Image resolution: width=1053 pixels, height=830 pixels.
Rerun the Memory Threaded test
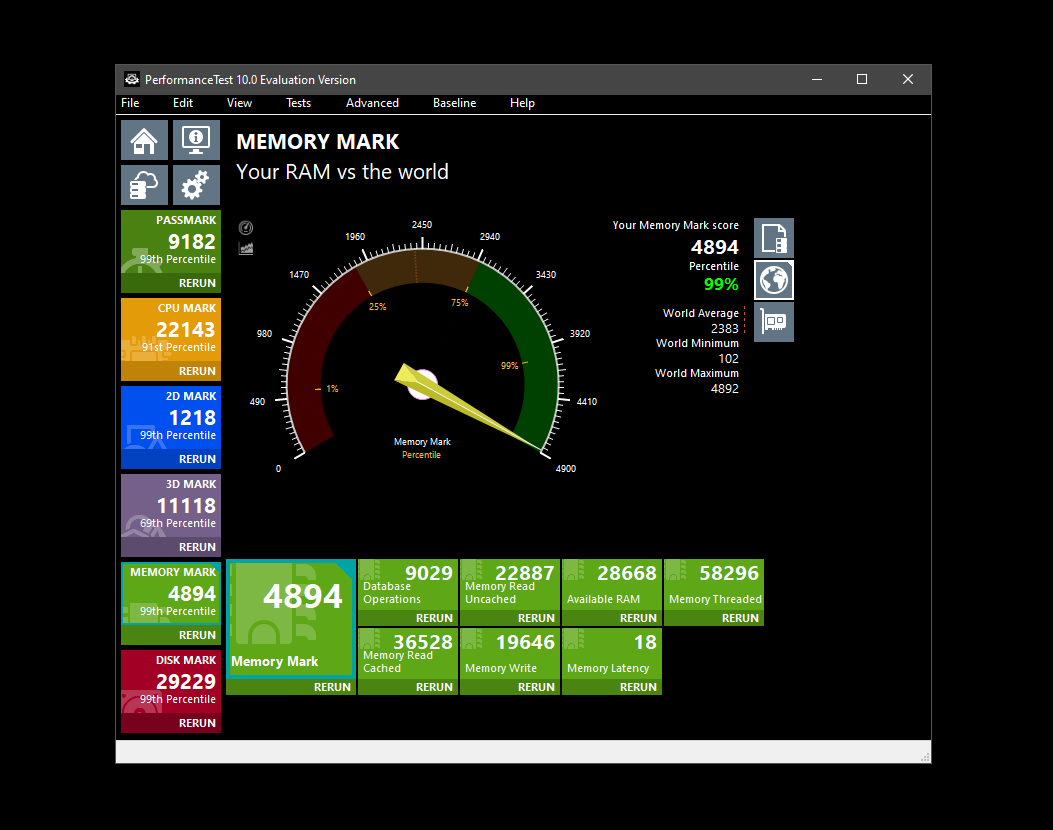point(740,618)
